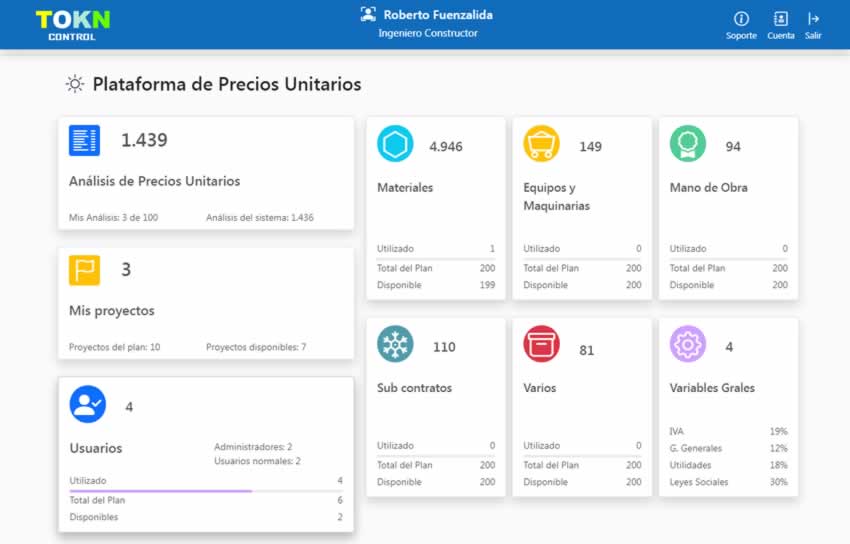Click the blue Usuarios person icon
The width and height of the screenshot is (850, 544).
88,404
